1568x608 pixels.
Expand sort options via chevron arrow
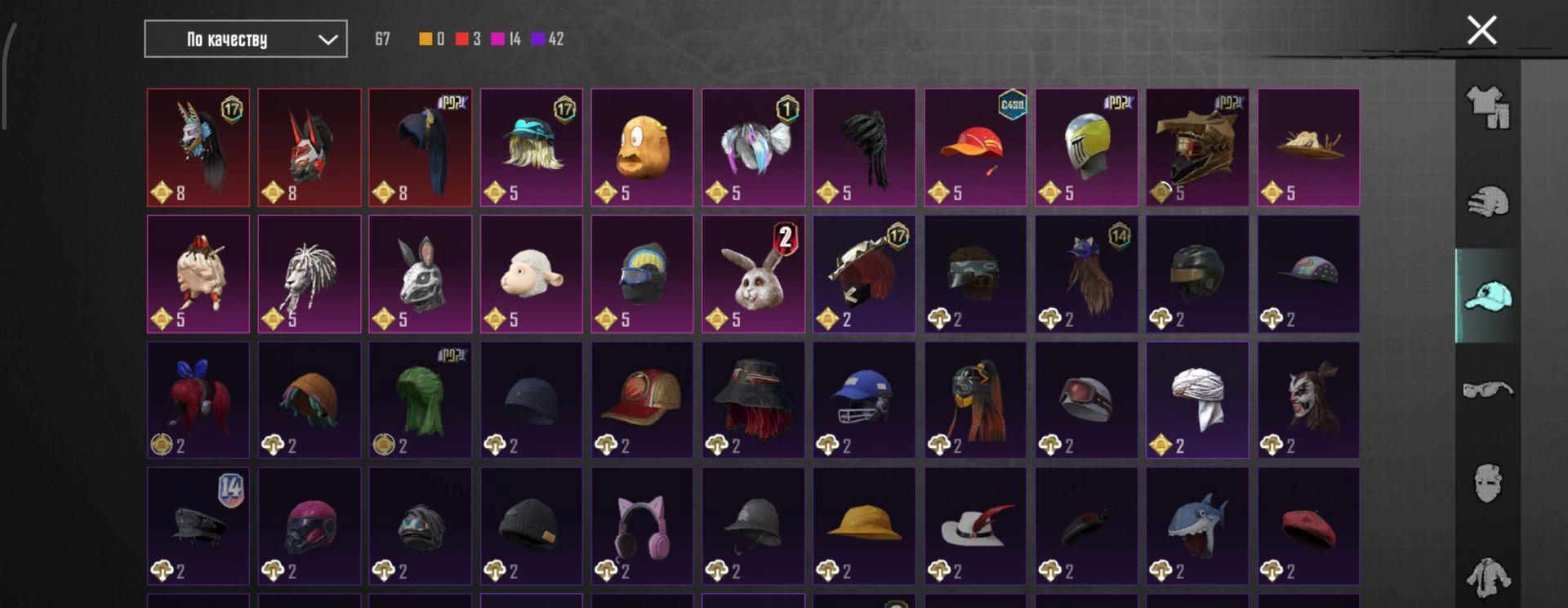tap(327, 39)
